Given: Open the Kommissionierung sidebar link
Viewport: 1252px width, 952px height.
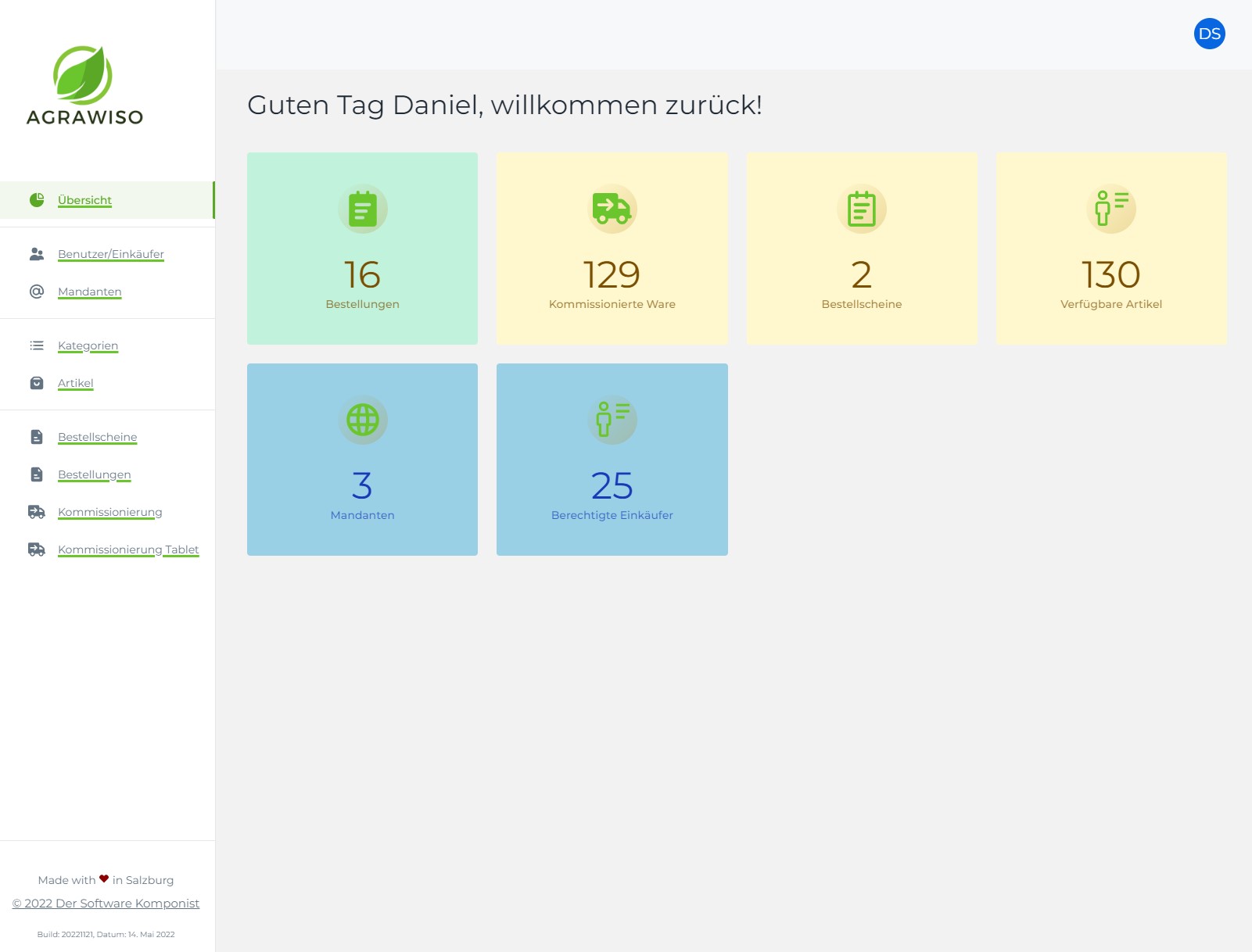Looking at the screenshot, I should pos(110,512).
